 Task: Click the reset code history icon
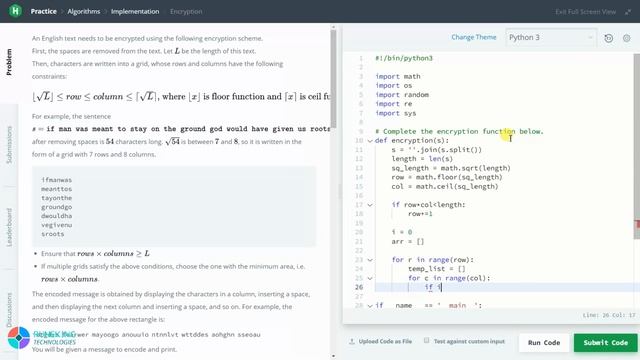click(608, 38)
